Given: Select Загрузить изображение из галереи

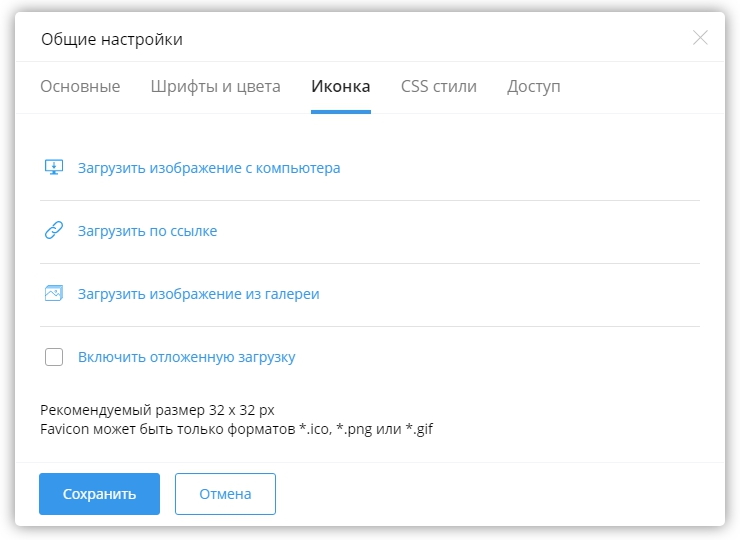Looking at the screenshot, I should [198, 294].
